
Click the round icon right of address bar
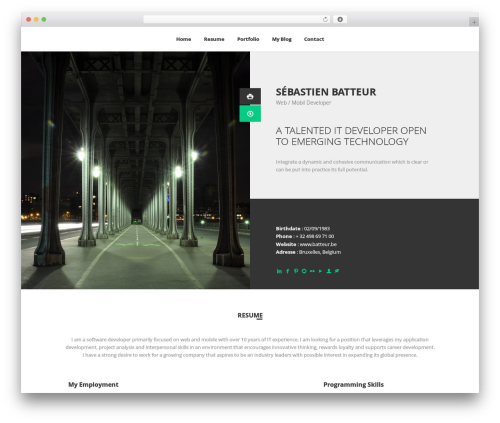(340, 19)
